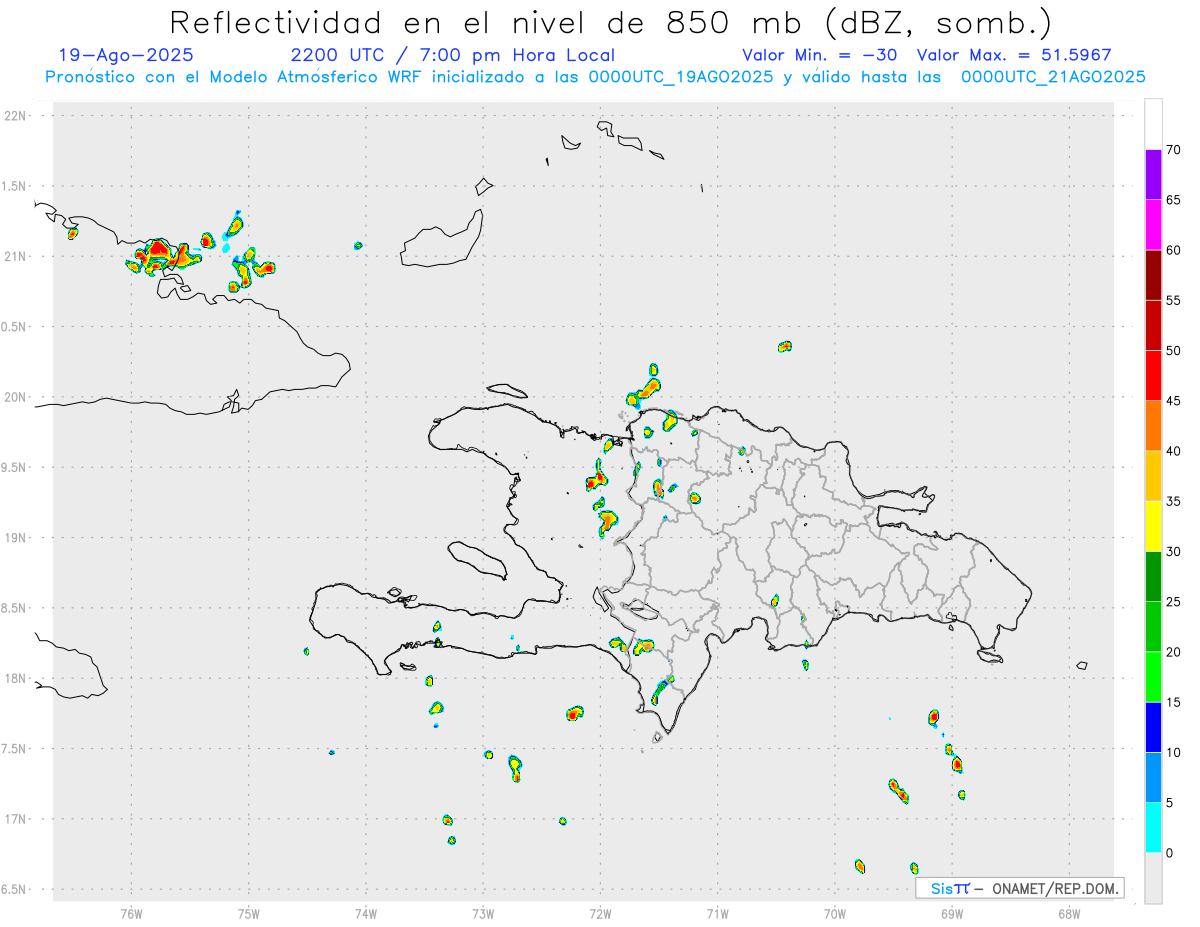Click the purple 65–70 dBZ colorbar segment
Screen dimensions: 1200x927
click(1153, 175)
